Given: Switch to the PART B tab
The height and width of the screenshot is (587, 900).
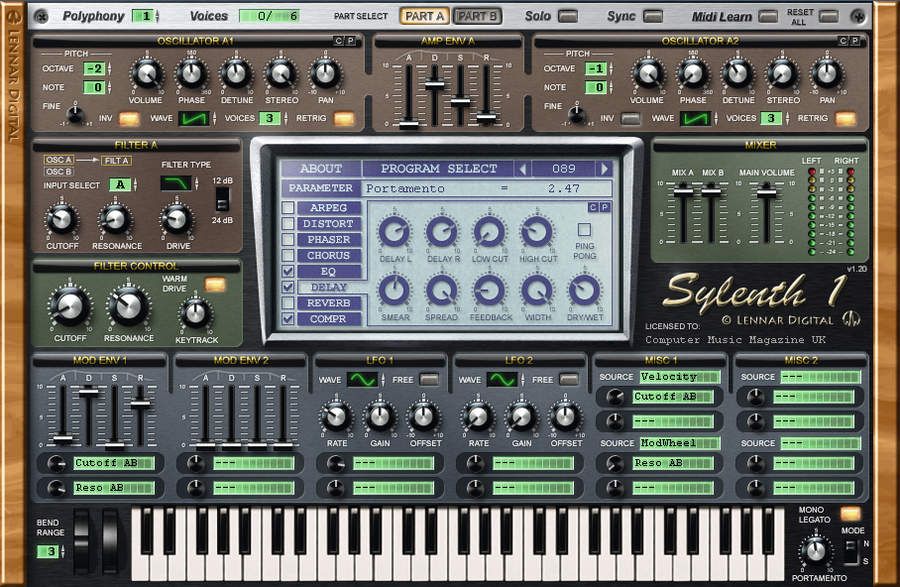Looking at the screenshot, I should [x=477, y=16].
